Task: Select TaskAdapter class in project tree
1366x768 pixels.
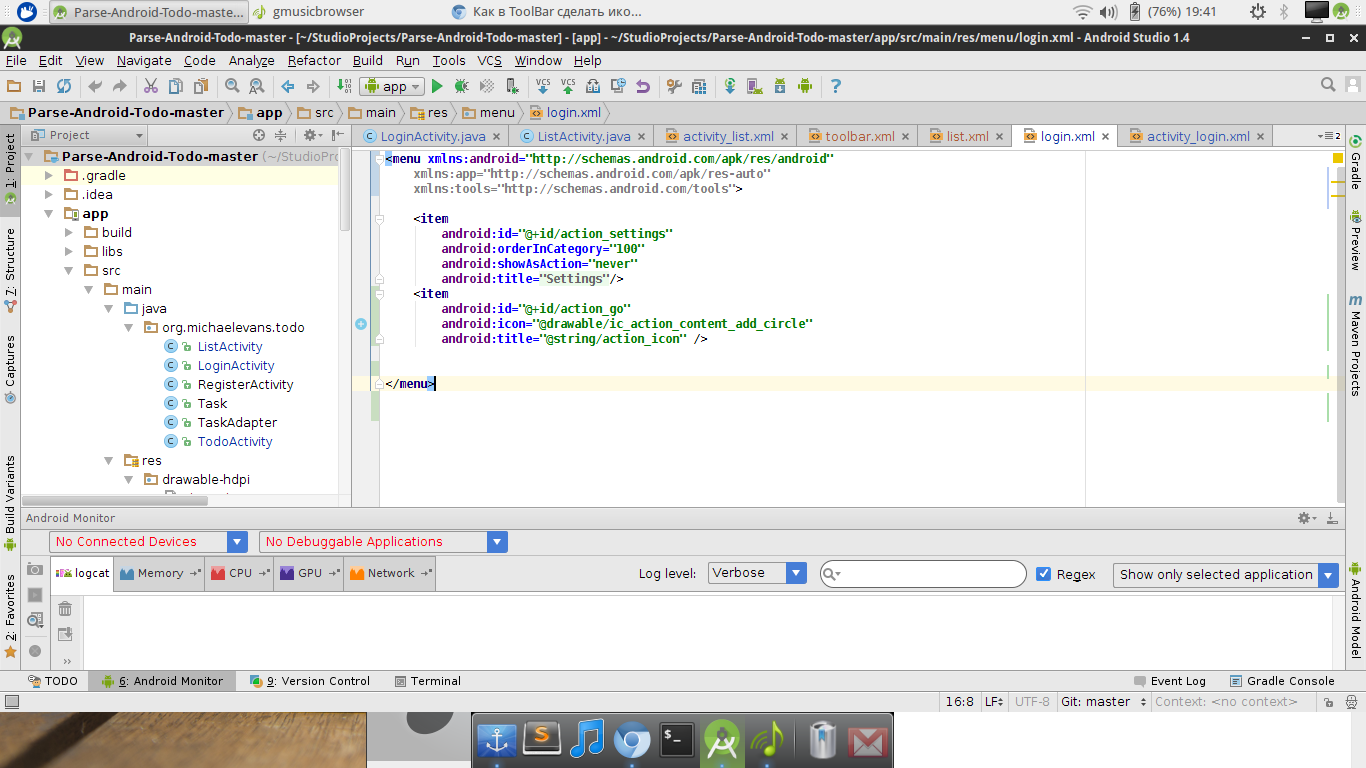Action: (x=237, y=423)
